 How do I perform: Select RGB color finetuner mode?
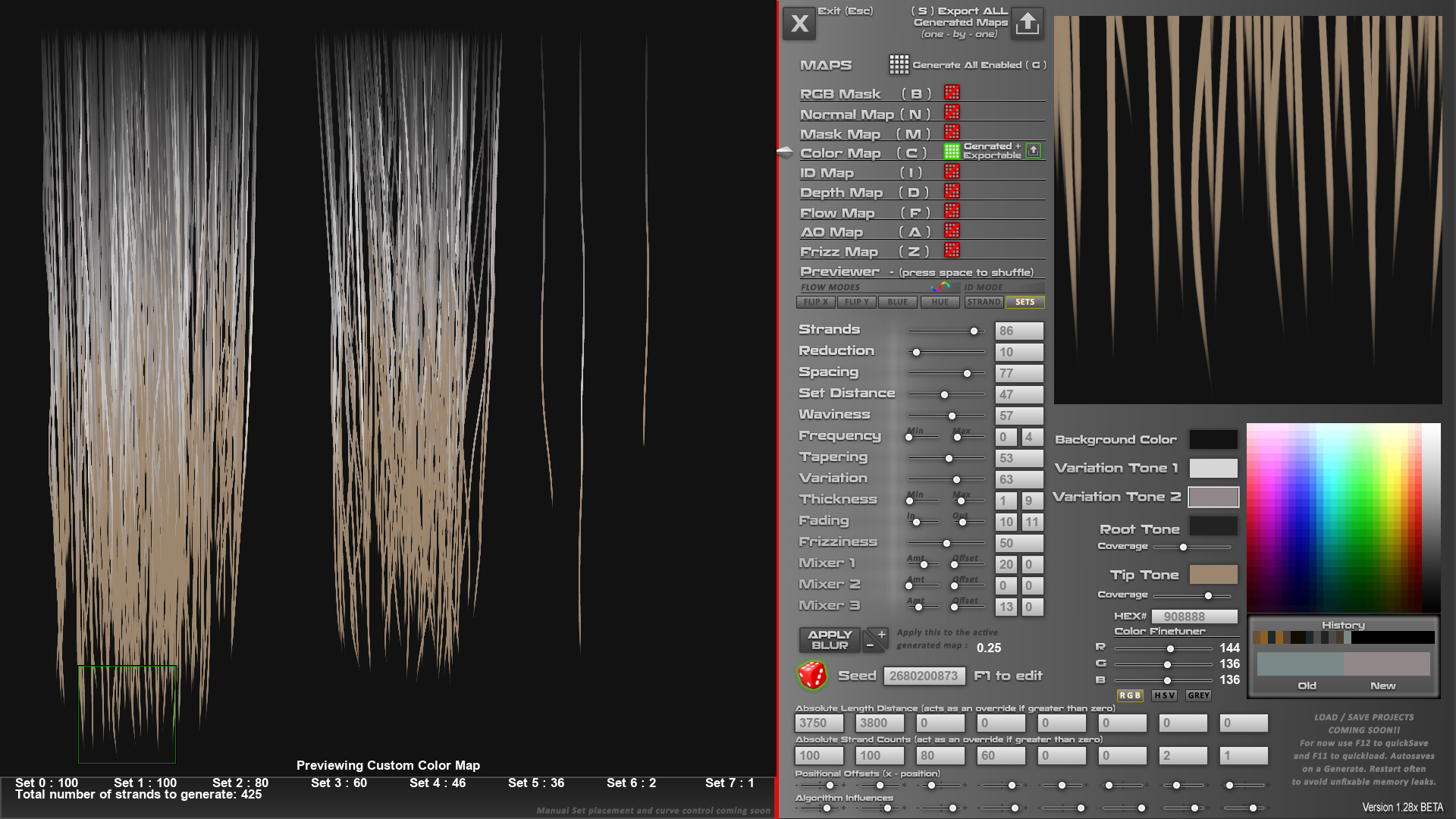pyautogui.click(x=1130, y=695)
